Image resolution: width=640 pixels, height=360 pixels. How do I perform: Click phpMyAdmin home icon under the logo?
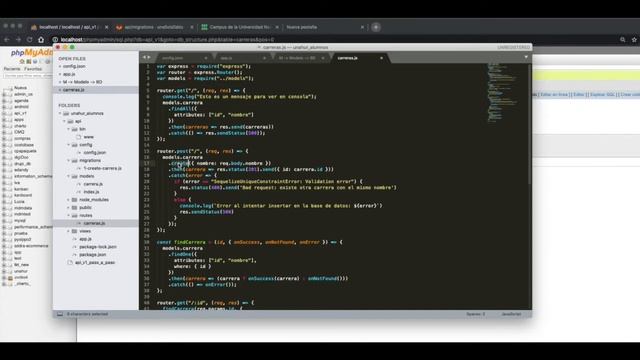point(22,62)
